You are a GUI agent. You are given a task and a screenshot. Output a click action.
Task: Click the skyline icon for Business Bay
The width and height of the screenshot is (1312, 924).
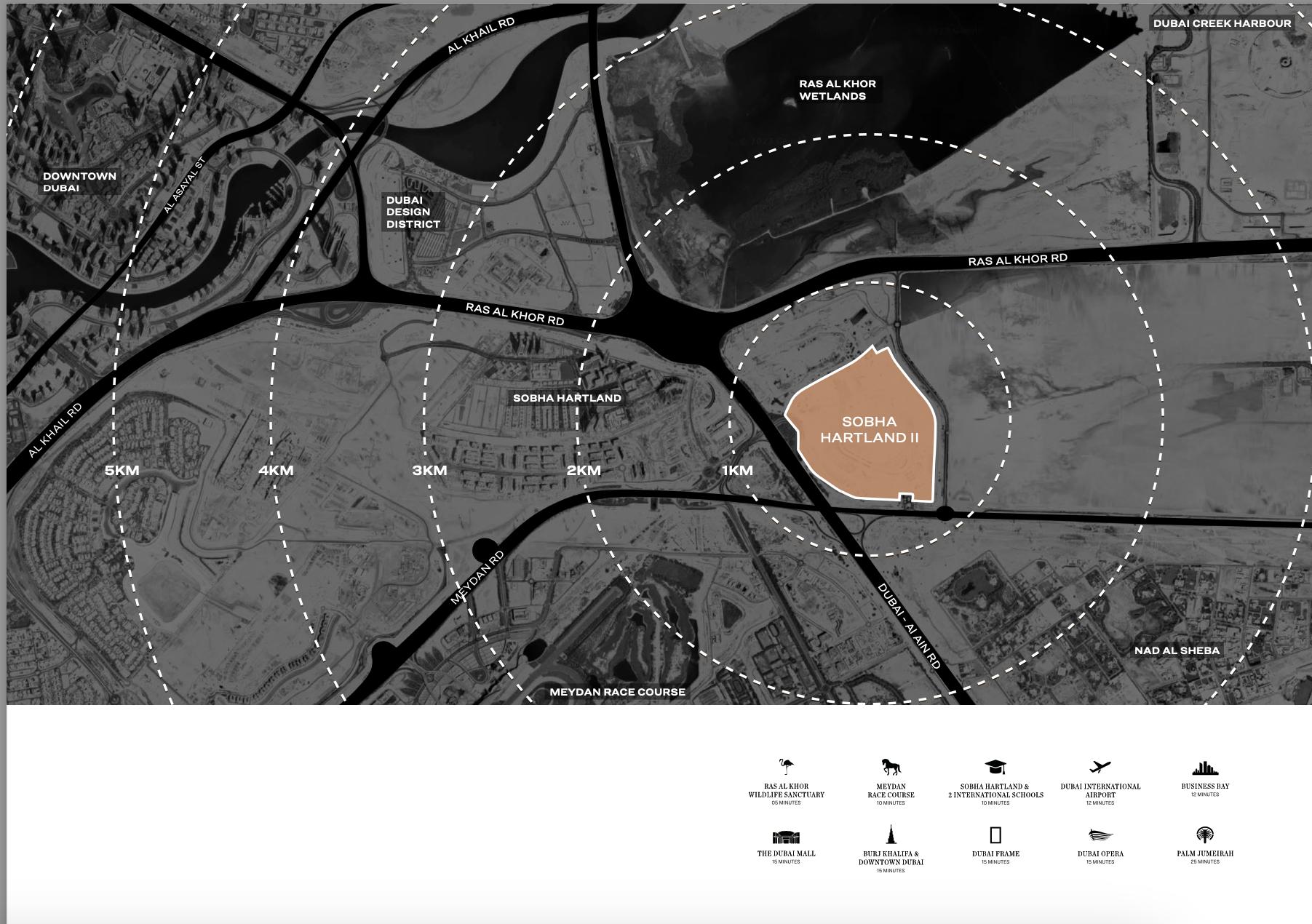click(x=1205, y=768)
